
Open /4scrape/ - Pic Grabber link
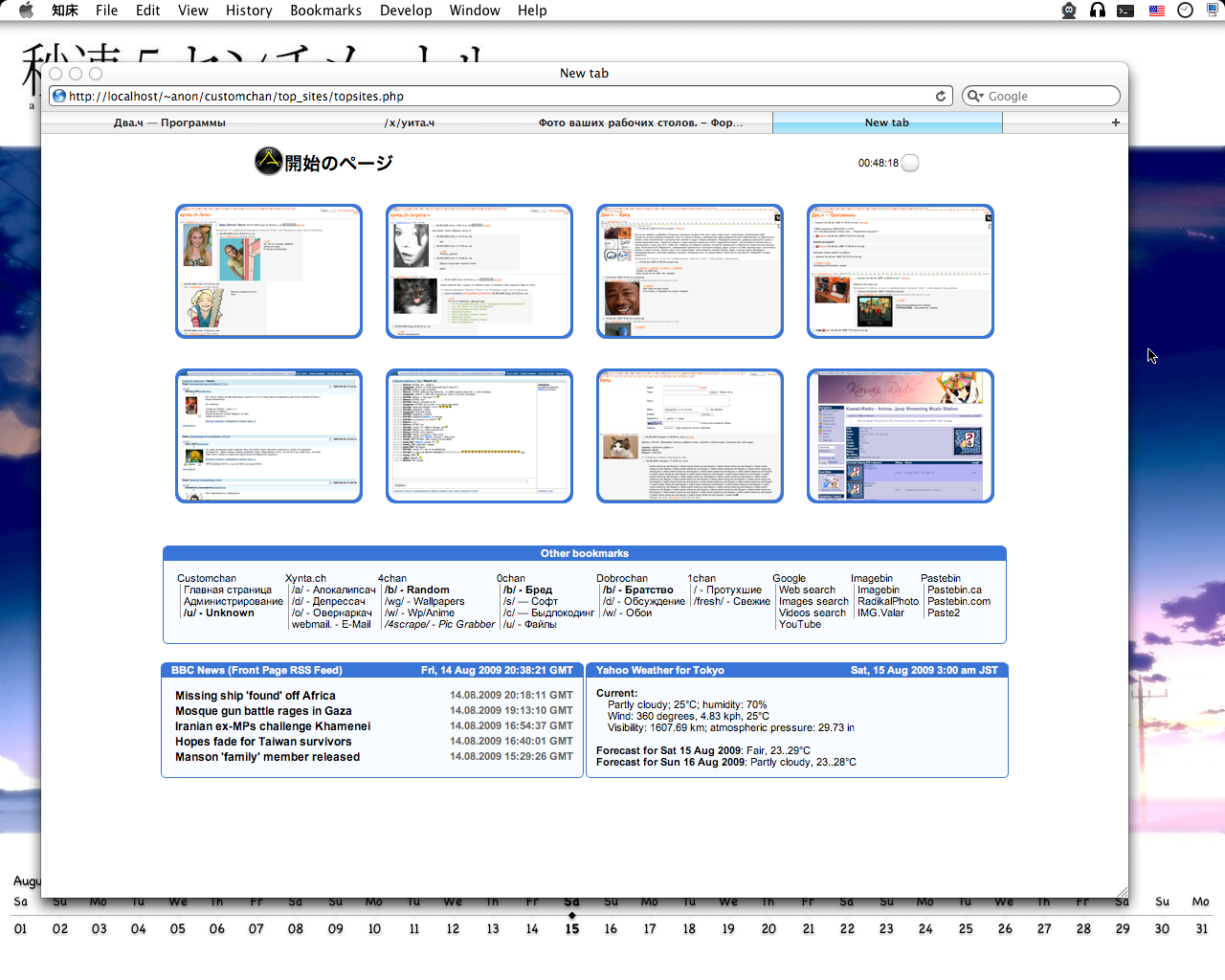[x=440, y=625]
